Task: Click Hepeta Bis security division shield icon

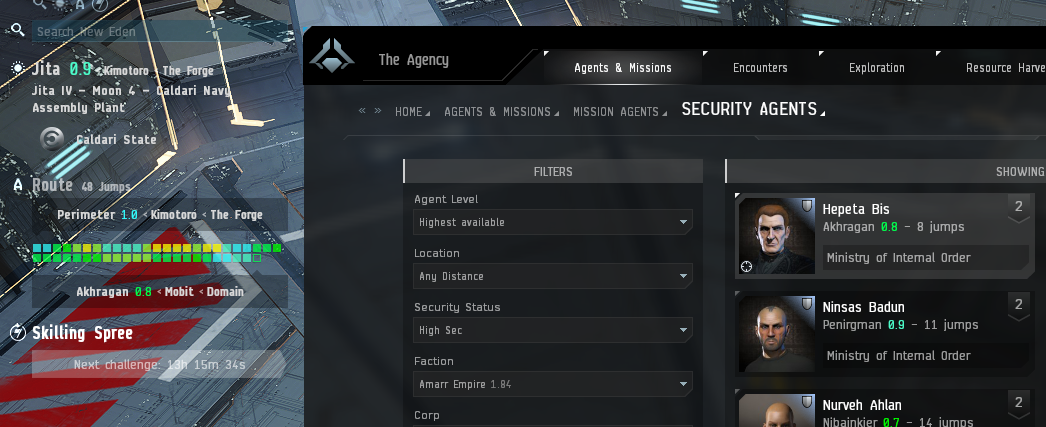Action: pos(807,206)
